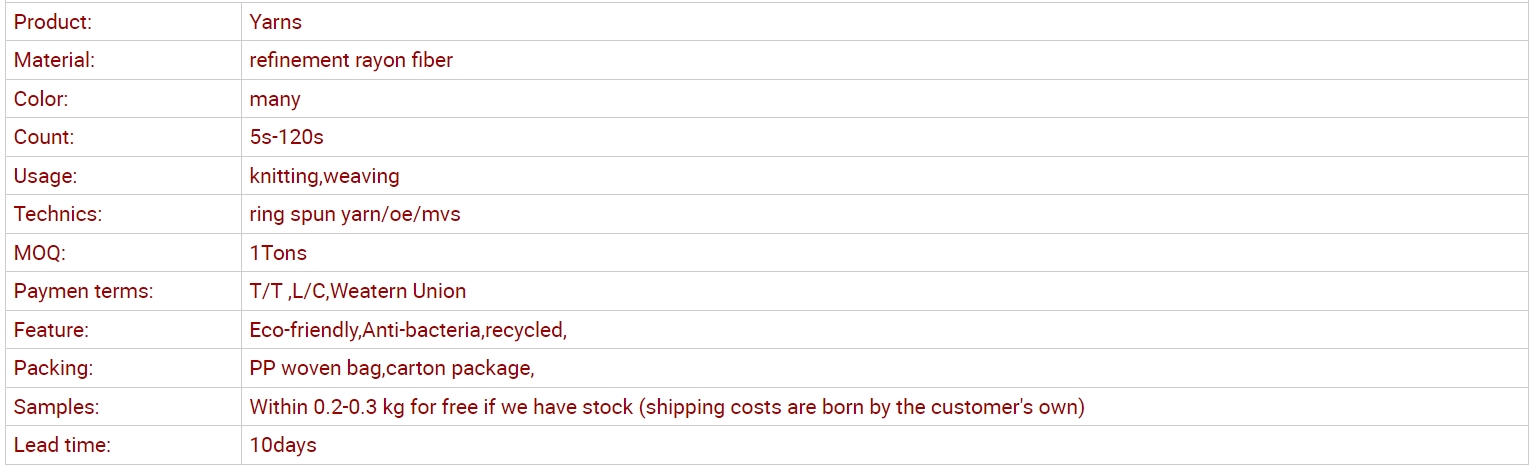Click the 'many' color value
Image resolution: width=1536 pixels, height=472 pixels.
pyautogui.click(x=275, y=99)
